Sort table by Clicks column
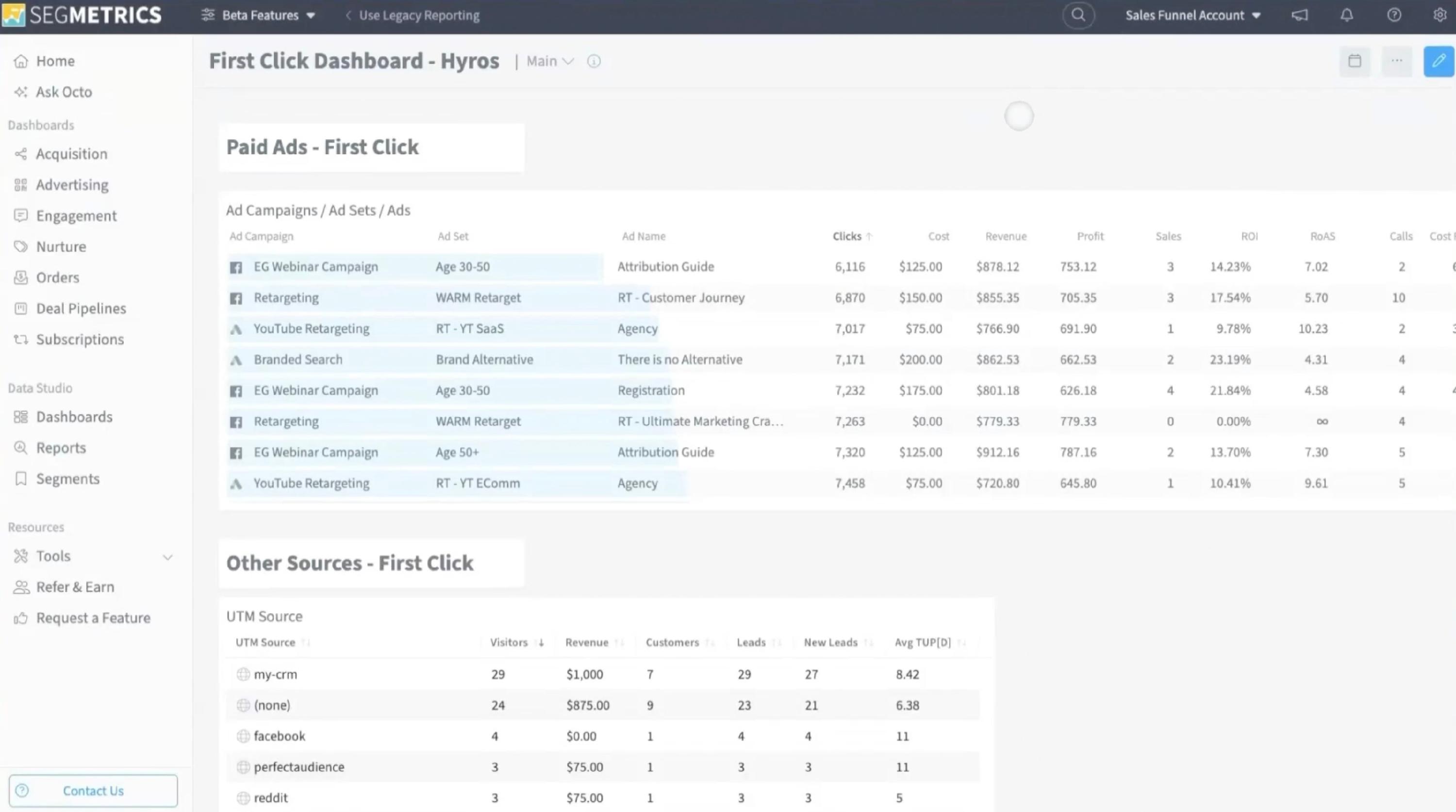 point(852,236)
